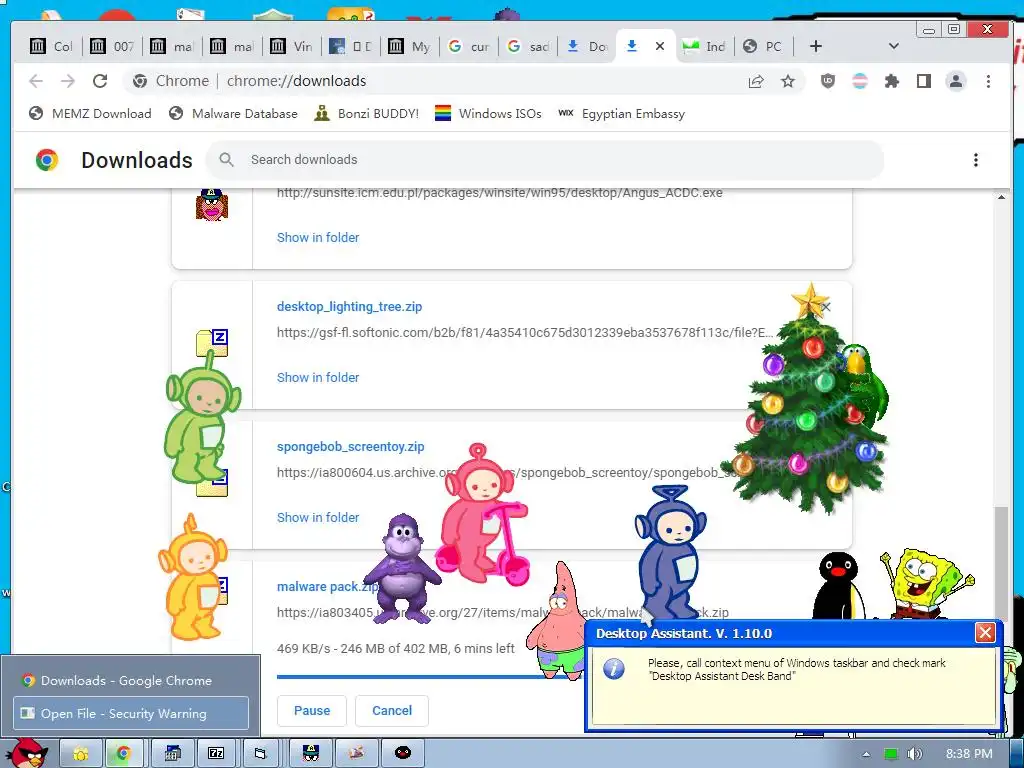Go back with the browser back arrow

tap(36, 81)
